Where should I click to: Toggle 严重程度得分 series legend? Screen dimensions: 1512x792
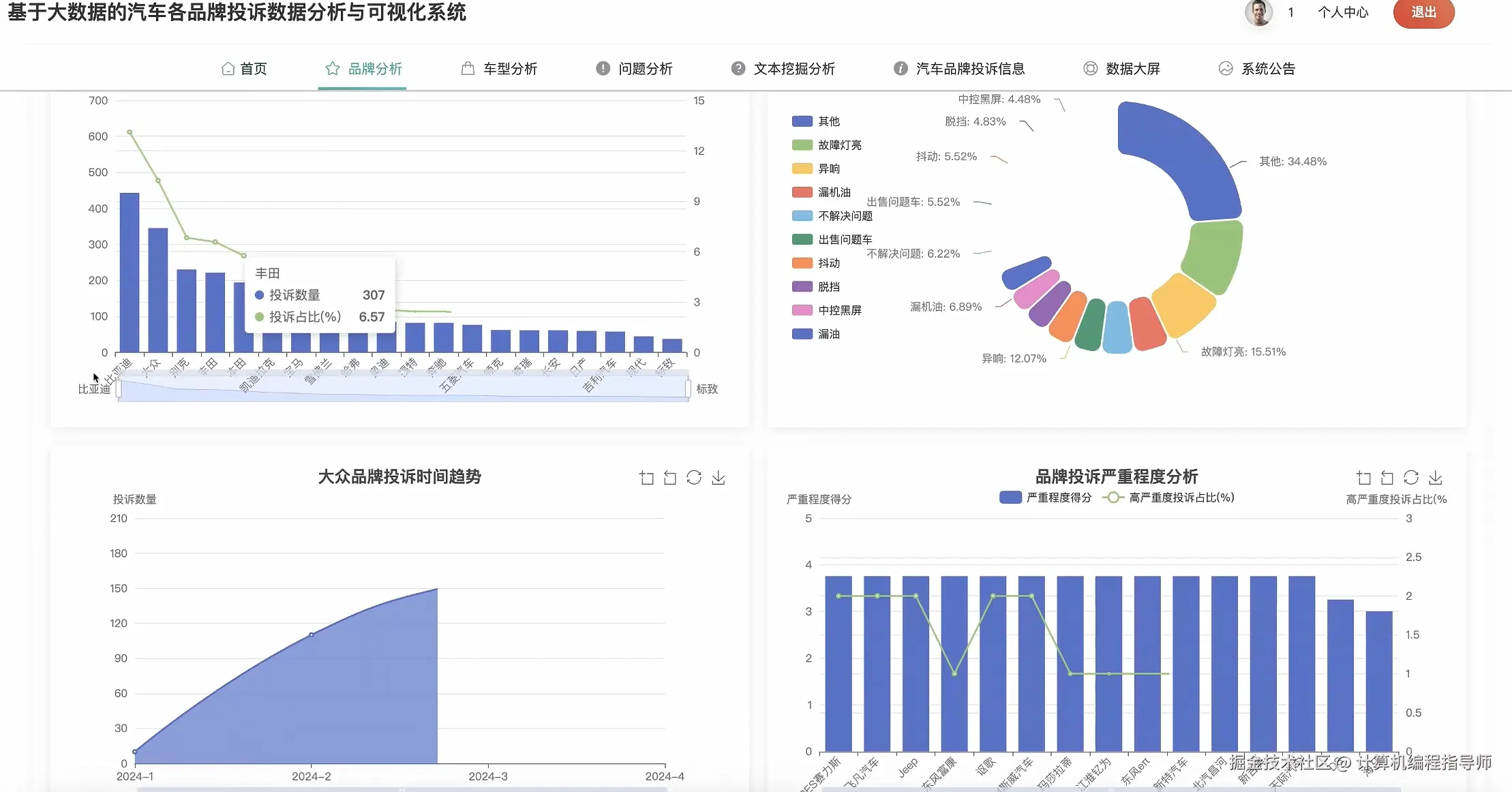[1045, 498]
